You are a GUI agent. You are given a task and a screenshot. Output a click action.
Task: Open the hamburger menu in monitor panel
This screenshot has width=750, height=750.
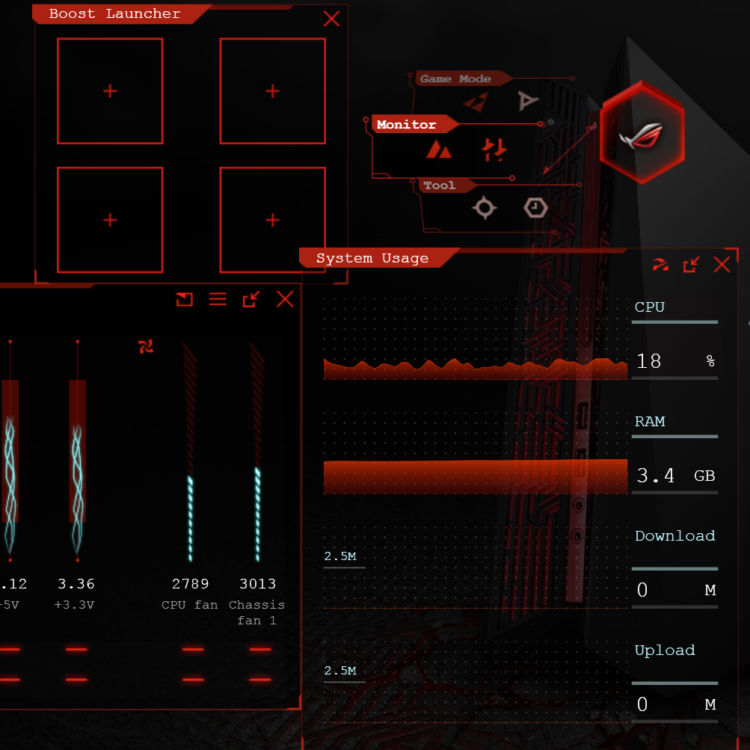217,299
